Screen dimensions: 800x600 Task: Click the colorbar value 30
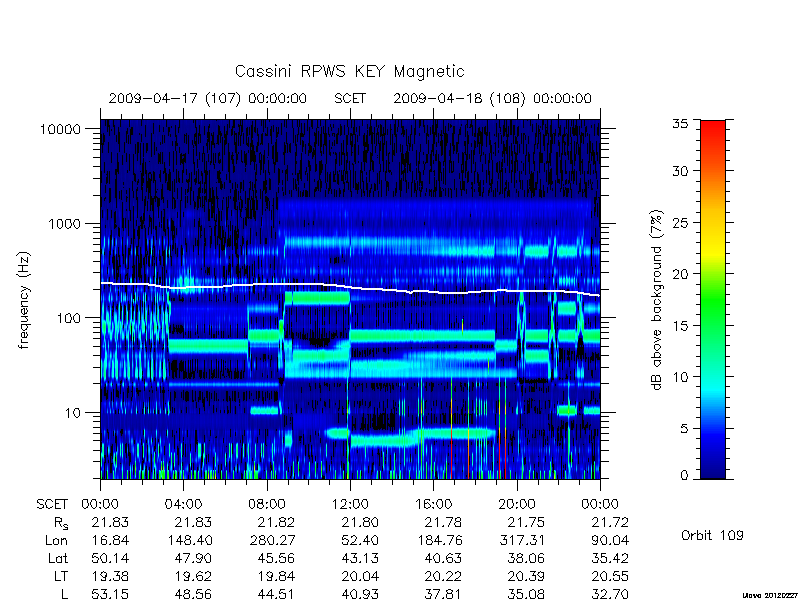[680, 171]
